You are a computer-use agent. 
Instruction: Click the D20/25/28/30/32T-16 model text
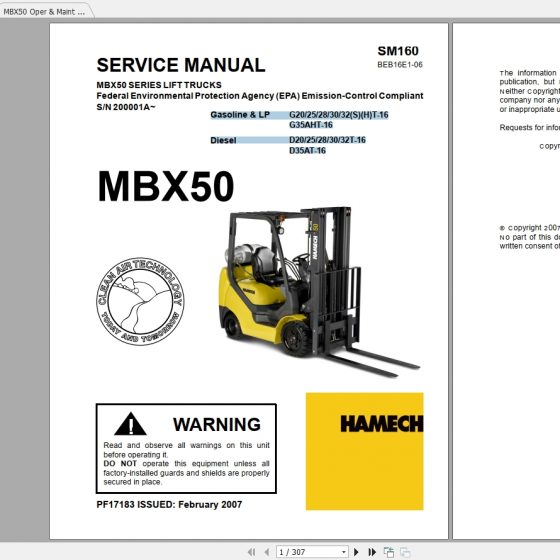[327, 140]
